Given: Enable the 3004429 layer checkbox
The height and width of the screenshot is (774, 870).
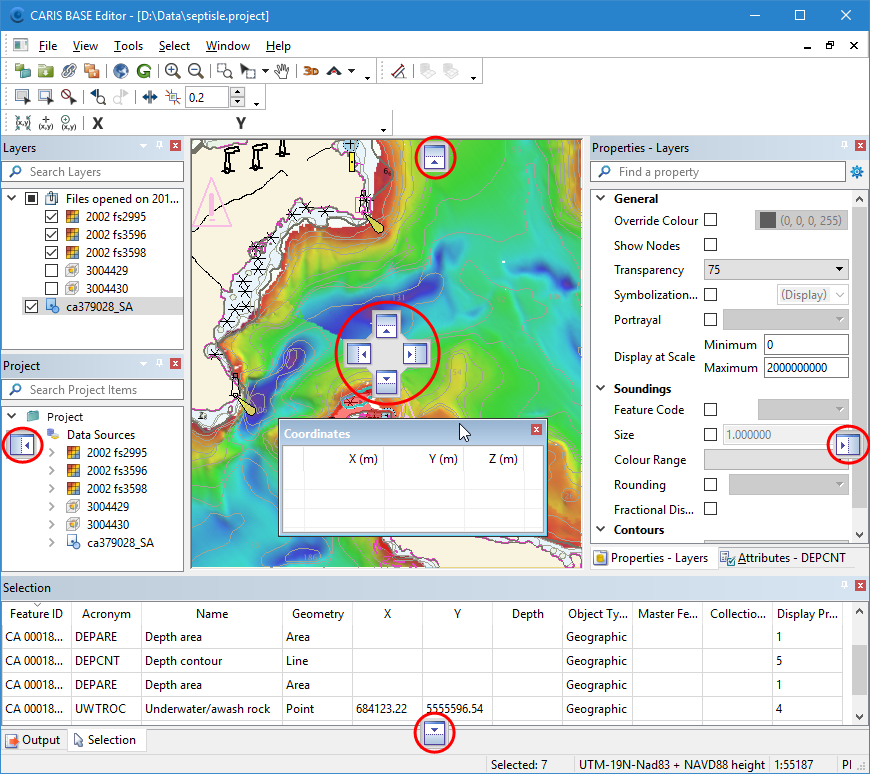Looking at the screenshot, I should (52, 271).
